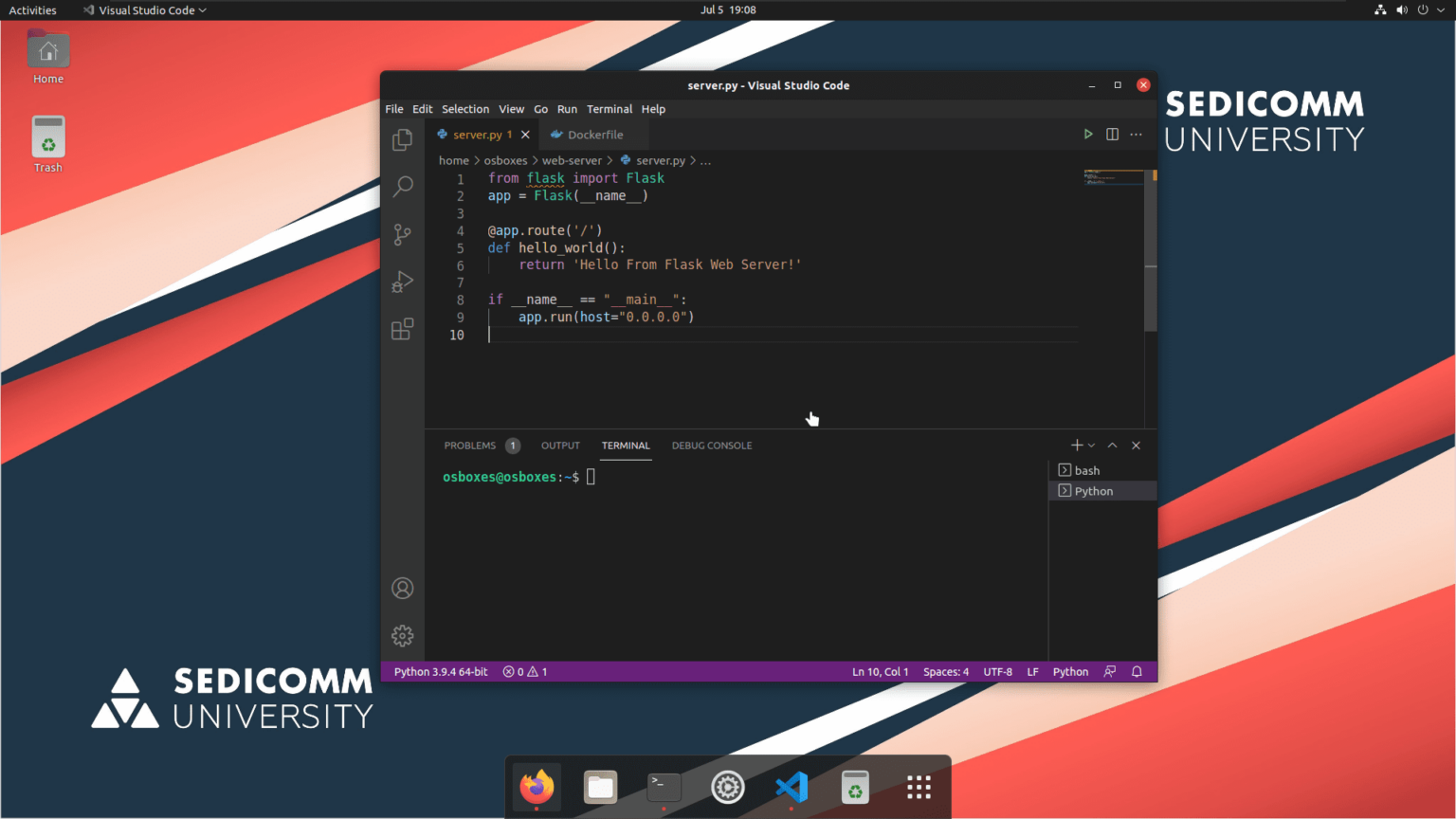This screenshot has width=1456, height=819.
Task: Open Visual Studio Code app menu in top bar
Action: (x=144, y=9)
